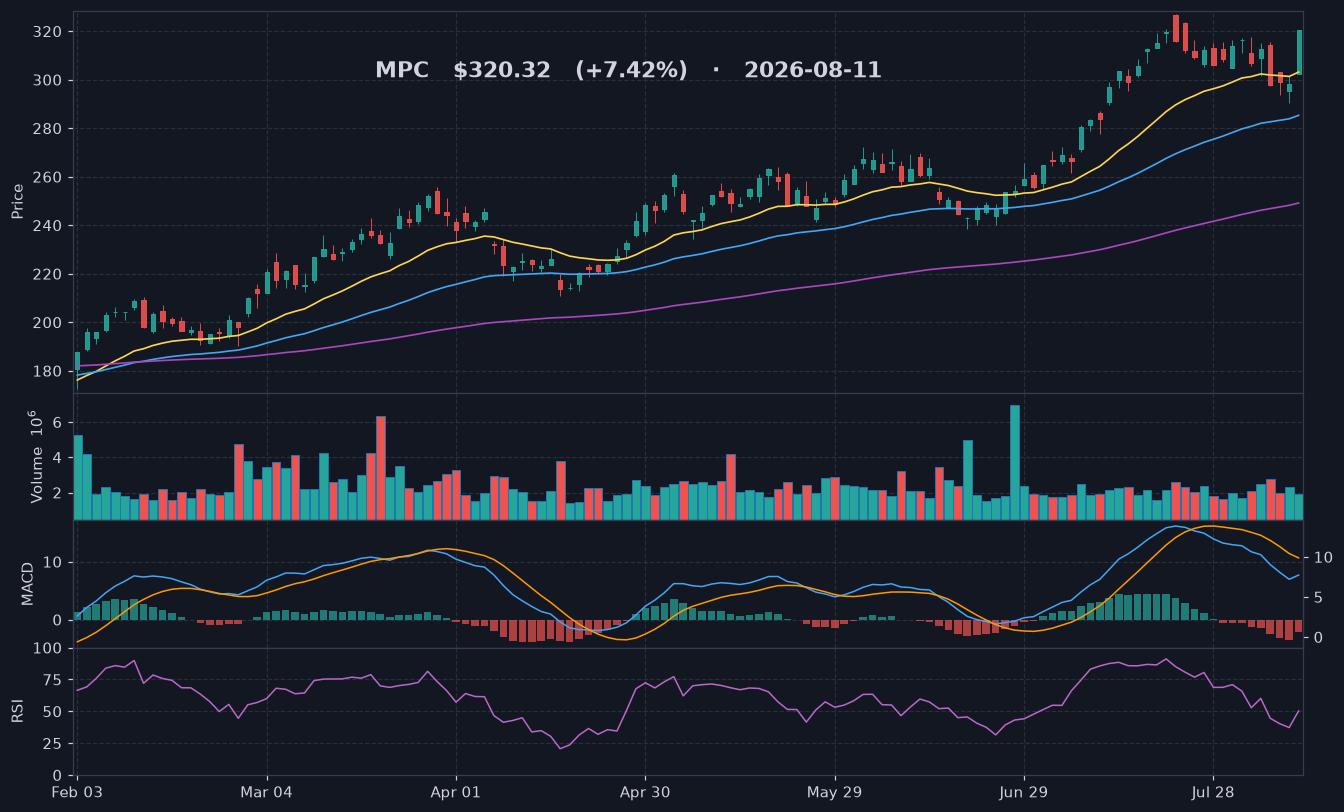Click the Price axis label
This screenshot has height=812, width=1344.
[17, 201]
